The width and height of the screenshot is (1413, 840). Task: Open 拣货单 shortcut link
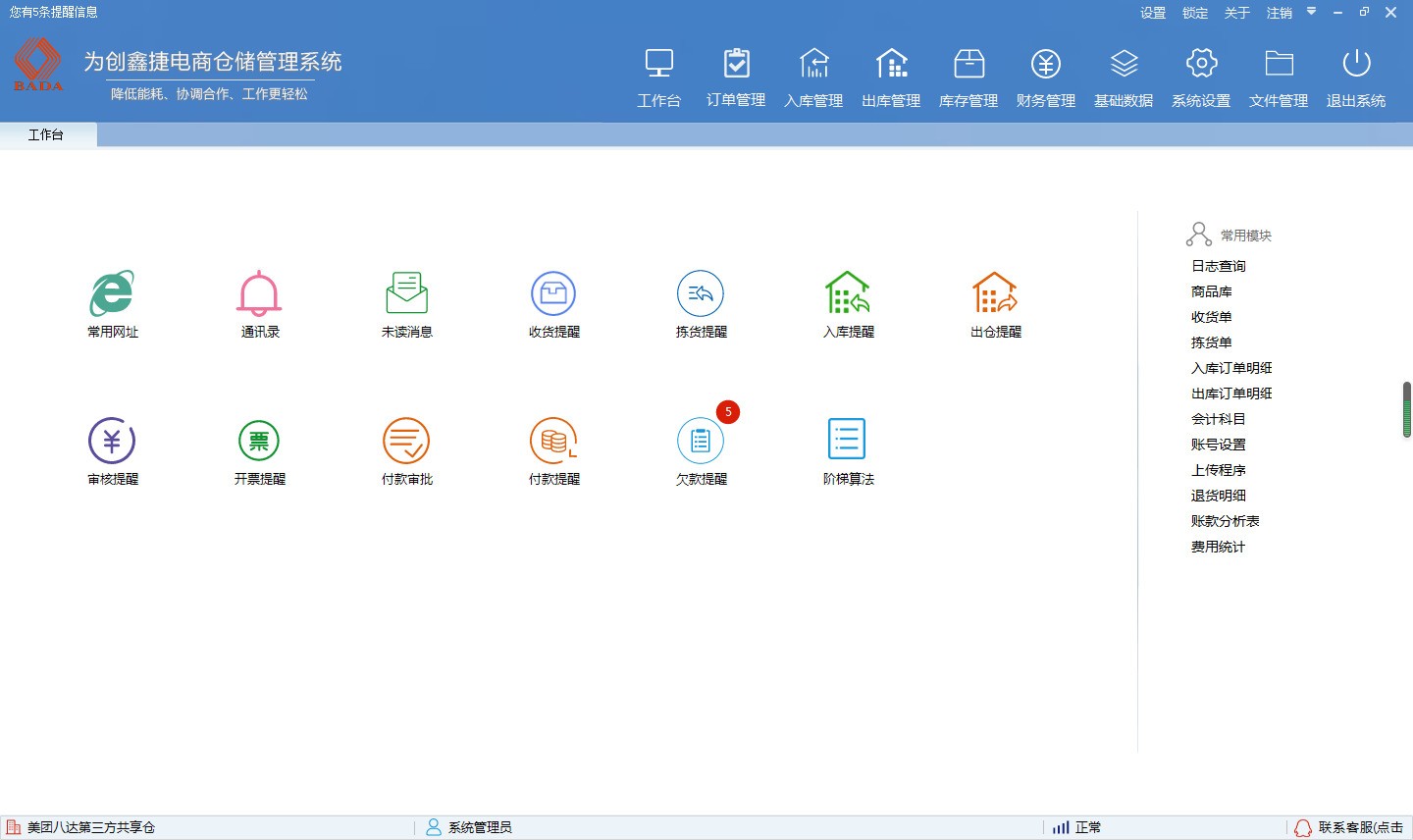(x=1212, y=342)
